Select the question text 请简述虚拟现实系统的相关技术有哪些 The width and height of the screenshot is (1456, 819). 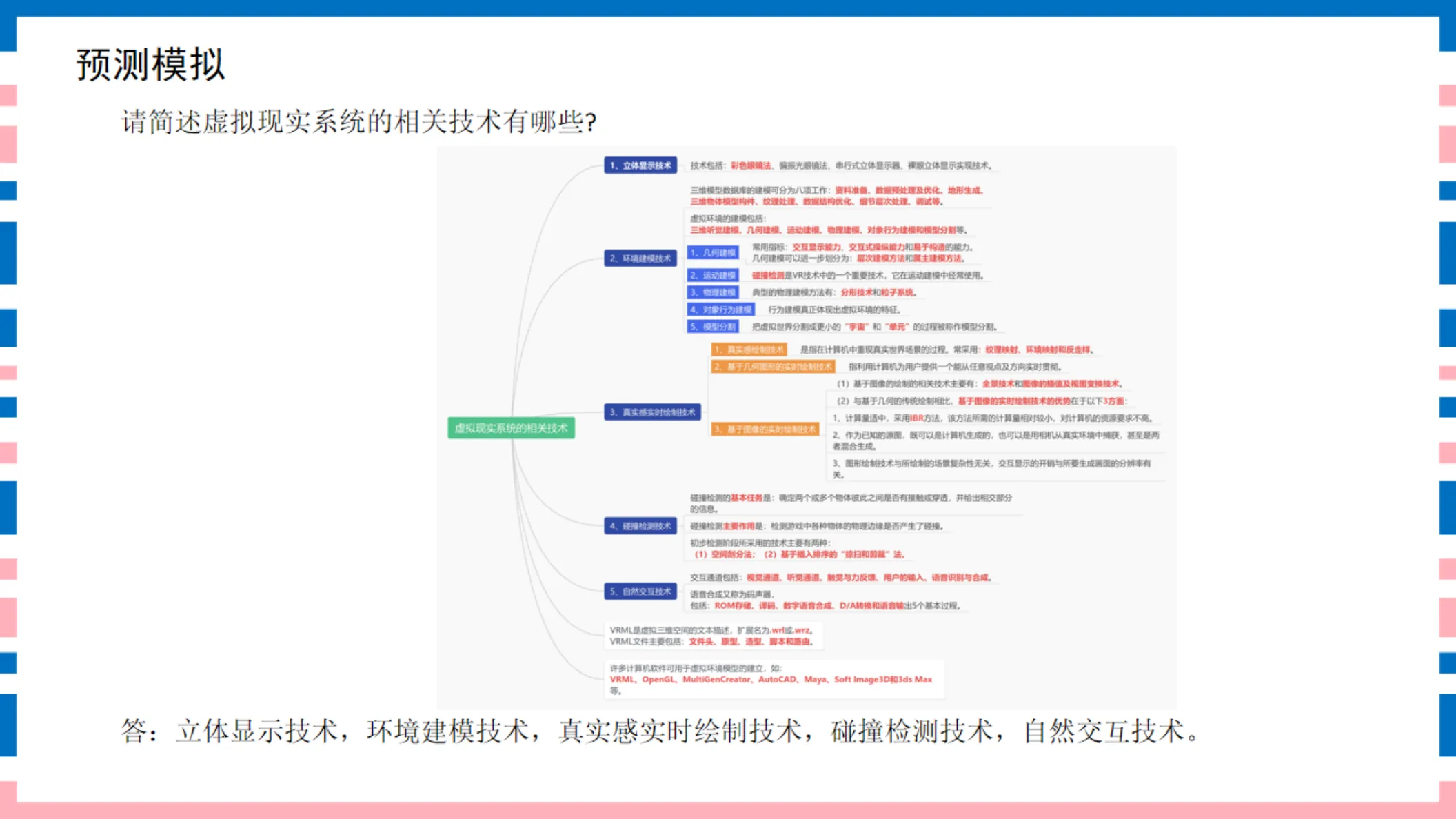(x=358, y=121)
